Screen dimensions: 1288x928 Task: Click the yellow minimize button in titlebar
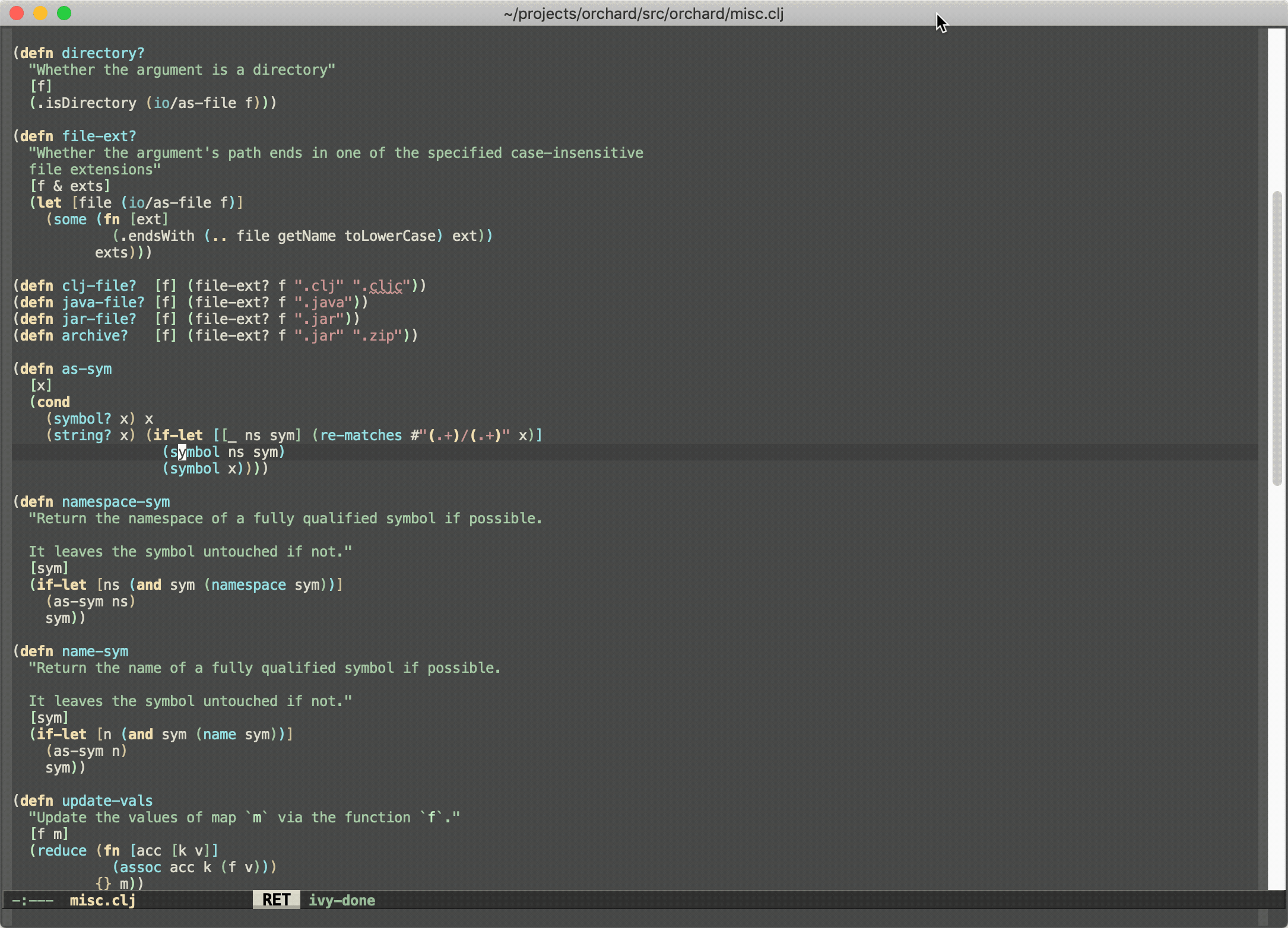39,13
